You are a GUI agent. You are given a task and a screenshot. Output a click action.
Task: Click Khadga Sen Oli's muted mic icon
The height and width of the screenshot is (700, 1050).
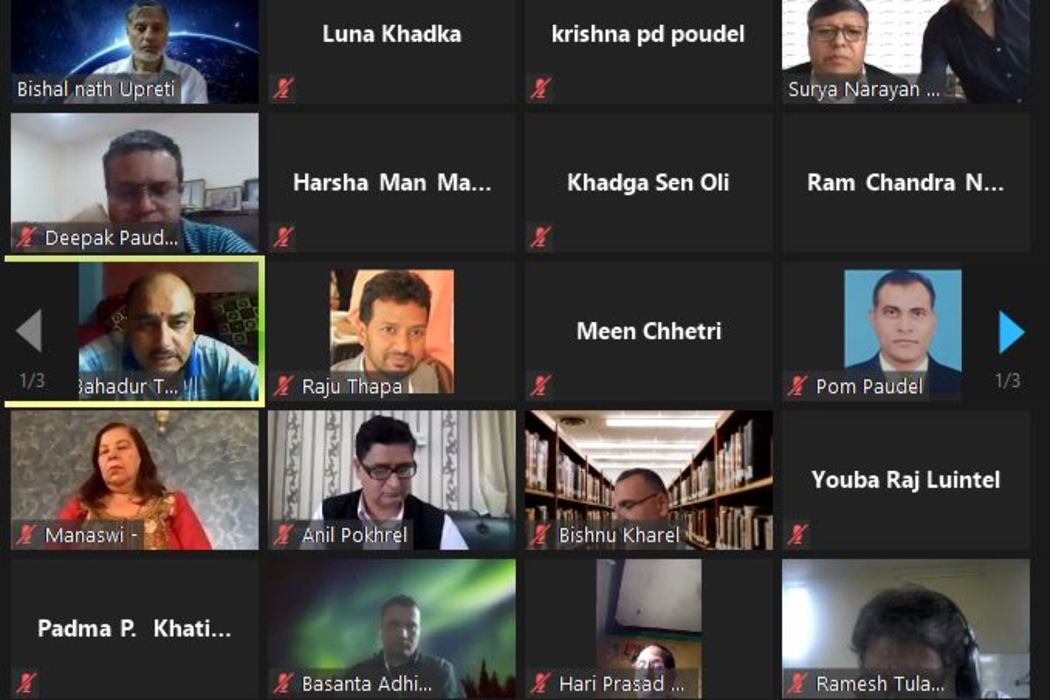click(x=540, y=237)
